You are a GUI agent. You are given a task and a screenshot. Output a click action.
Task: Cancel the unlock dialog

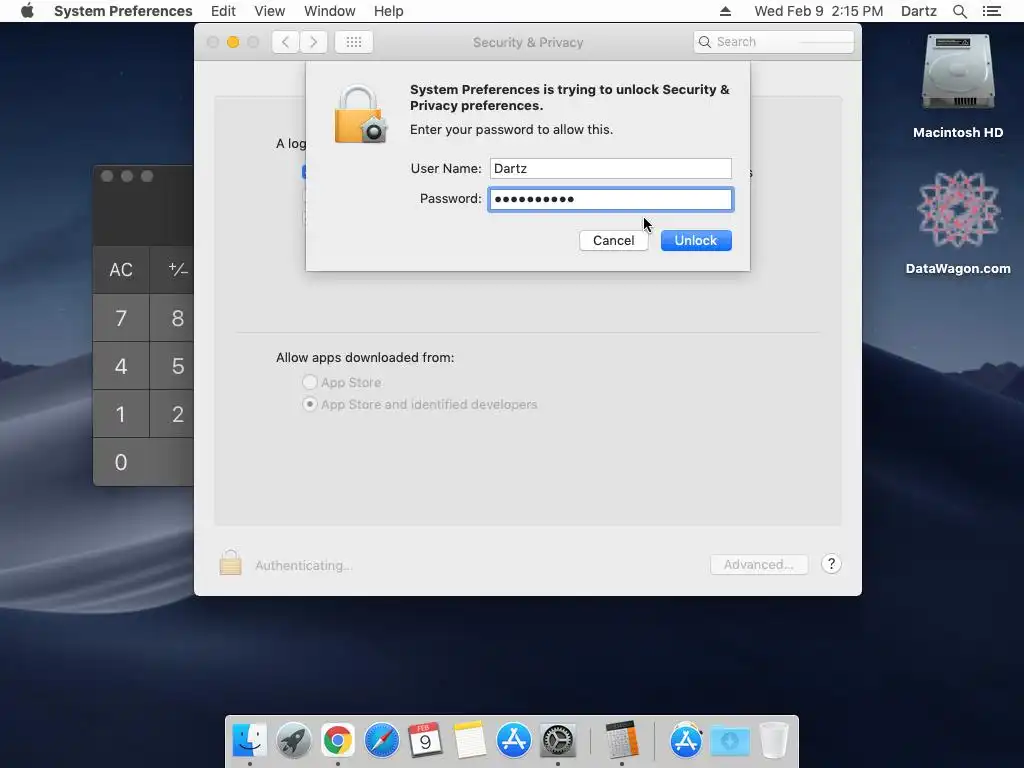[613, 240]
